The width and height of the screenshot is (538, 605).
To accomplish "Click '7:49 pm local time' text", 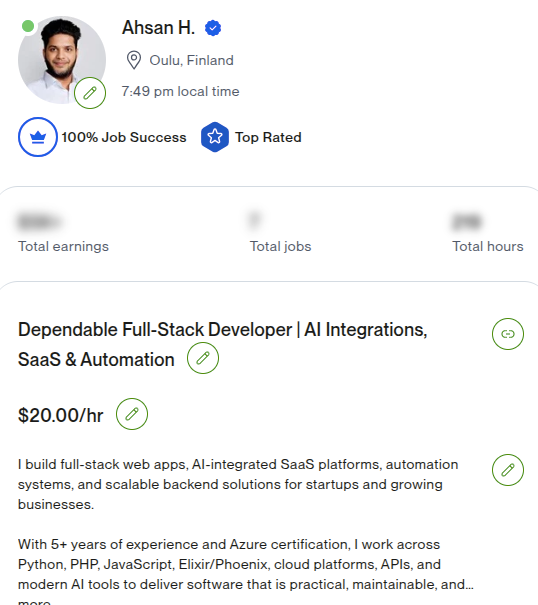I will click(181, 91).
